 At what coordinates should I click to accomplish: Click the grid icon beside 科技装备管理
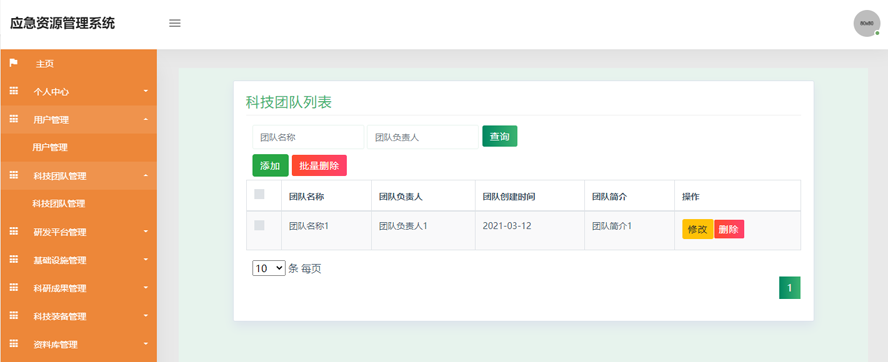[x=14, y=316]
